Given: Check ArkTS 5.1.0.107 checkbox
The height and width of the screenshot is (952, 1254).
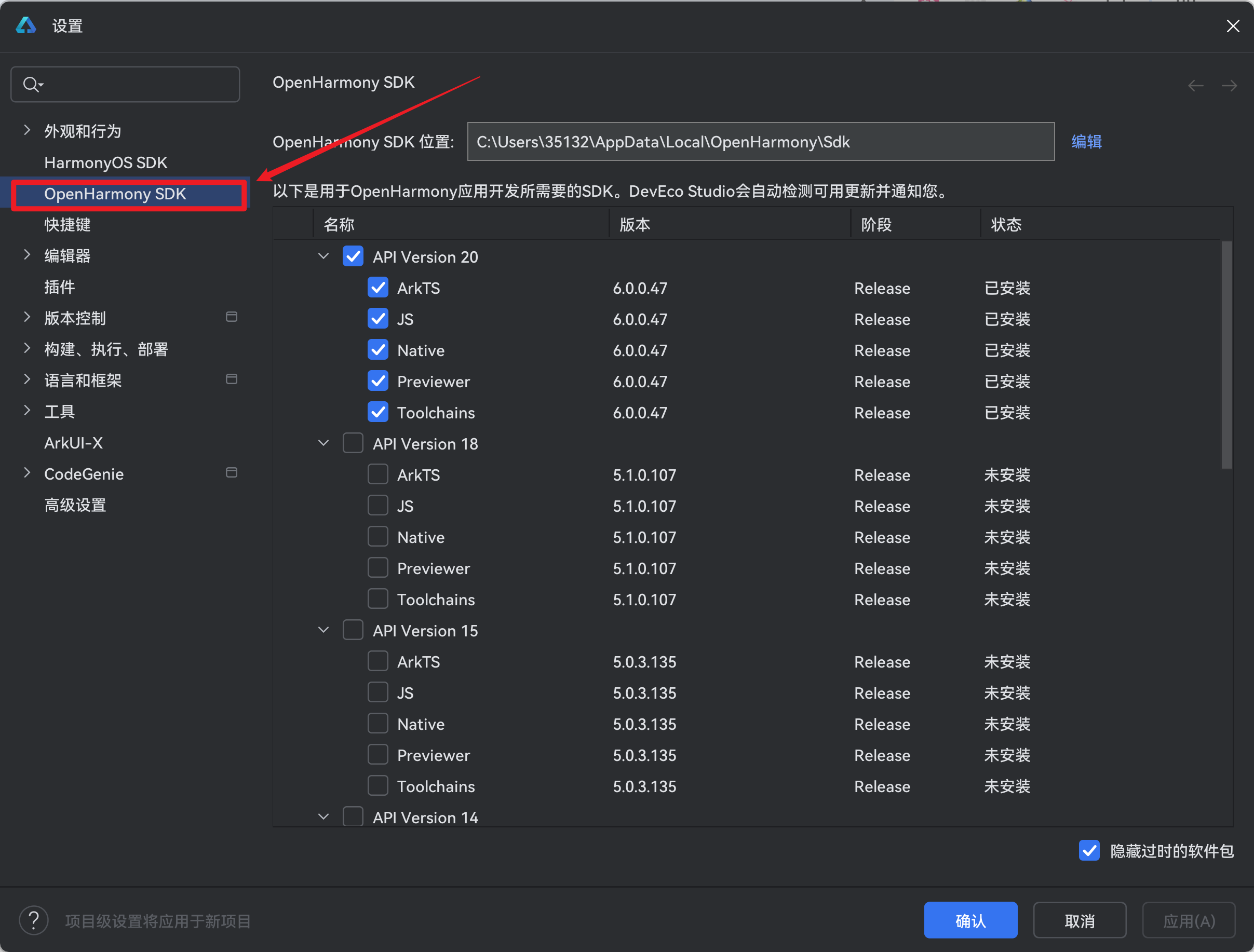Looking at the screenshot, I should pos(378,474).
